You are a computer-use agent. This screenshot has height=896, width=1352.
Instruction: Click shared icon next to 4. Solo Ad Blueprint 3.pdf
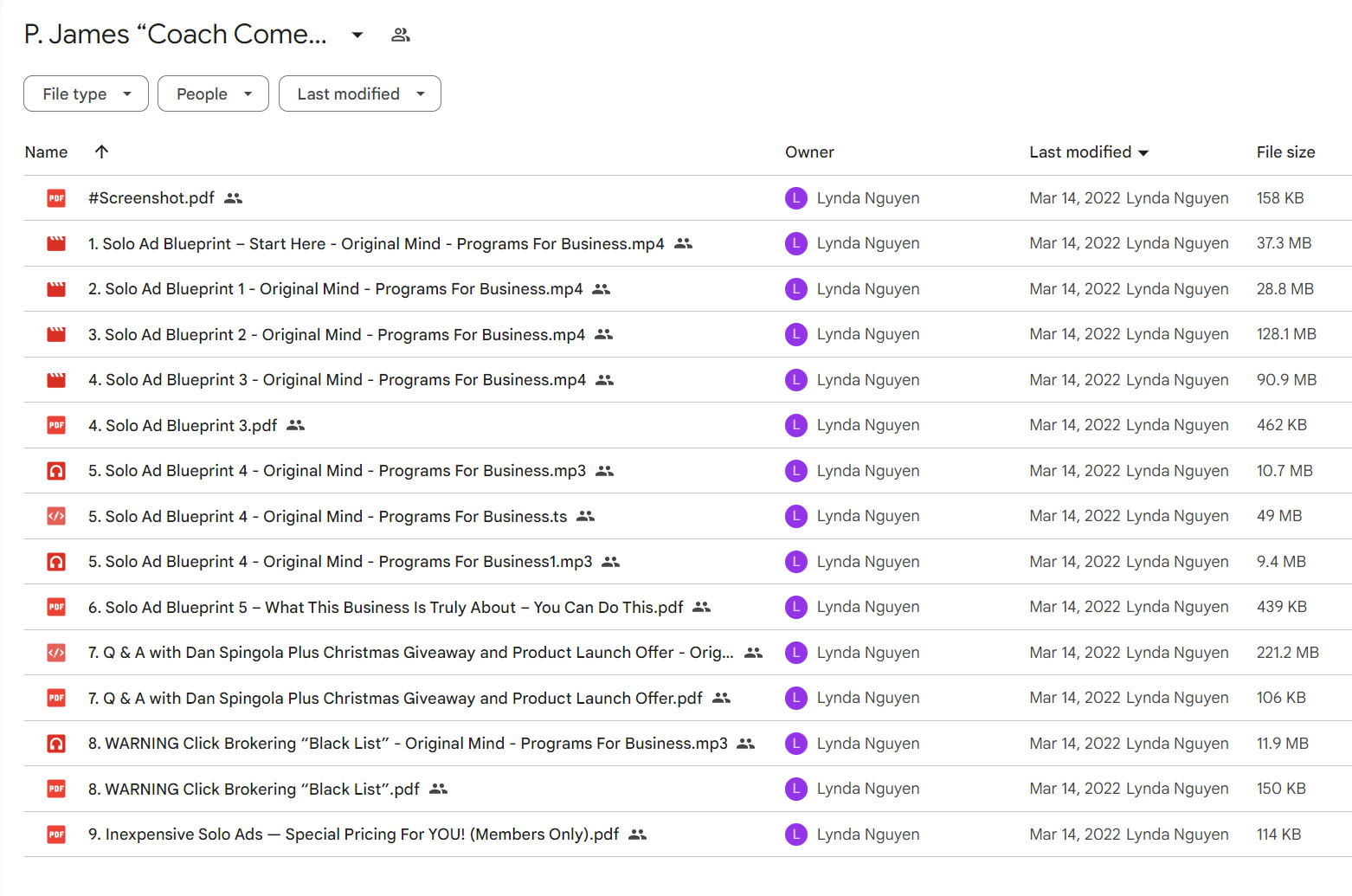296,425
